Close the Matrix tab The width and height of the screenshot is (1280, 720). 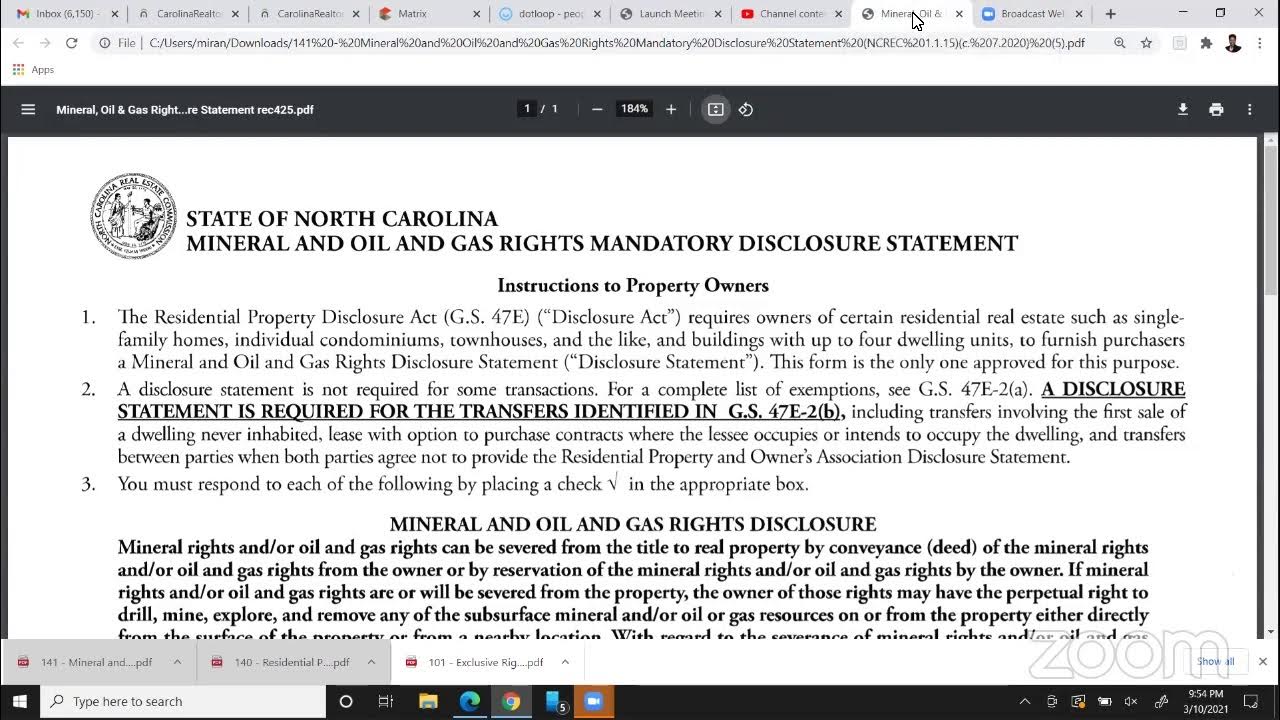click(477, 14)
